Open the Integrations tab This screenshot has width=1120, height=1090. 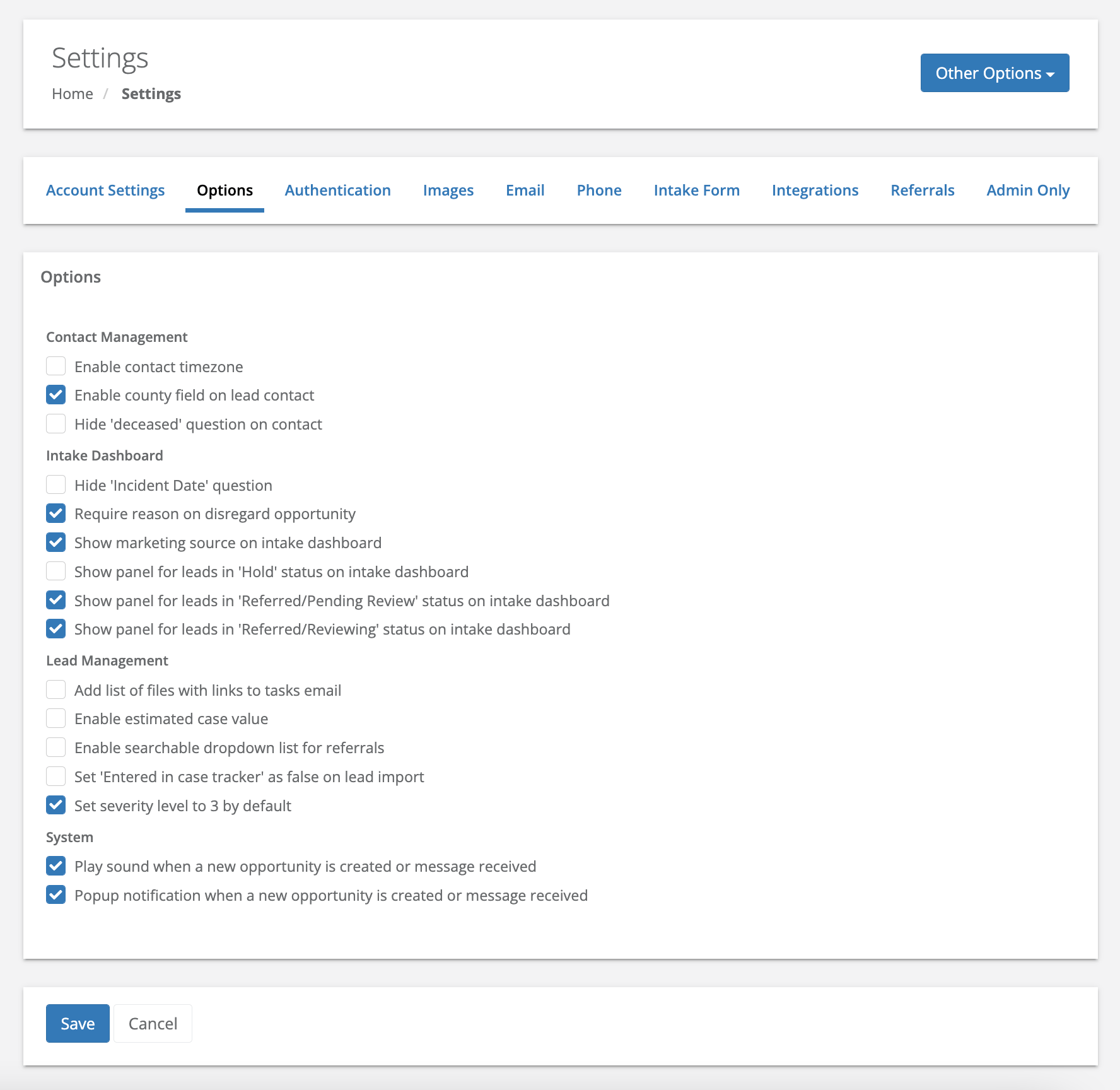pyautogui.click(x=815, y=190)
